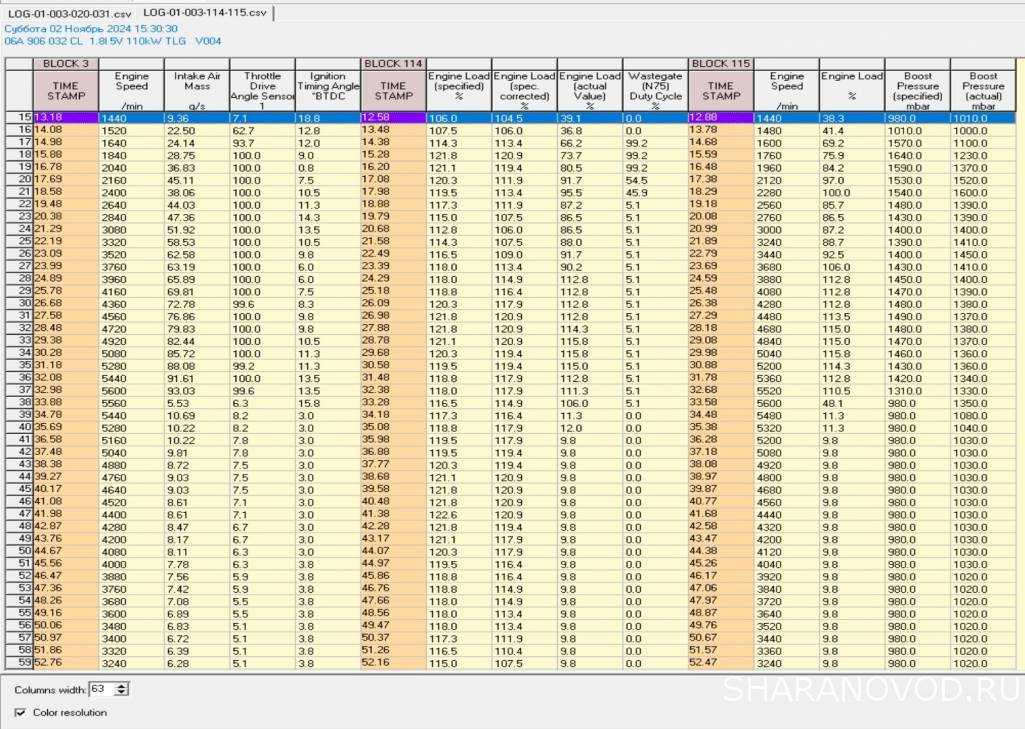The height and width of the screenshot is (729, 1025).
Task: Select the Wastegate (N75) Duty Cycle header
Action: [655, 90]
